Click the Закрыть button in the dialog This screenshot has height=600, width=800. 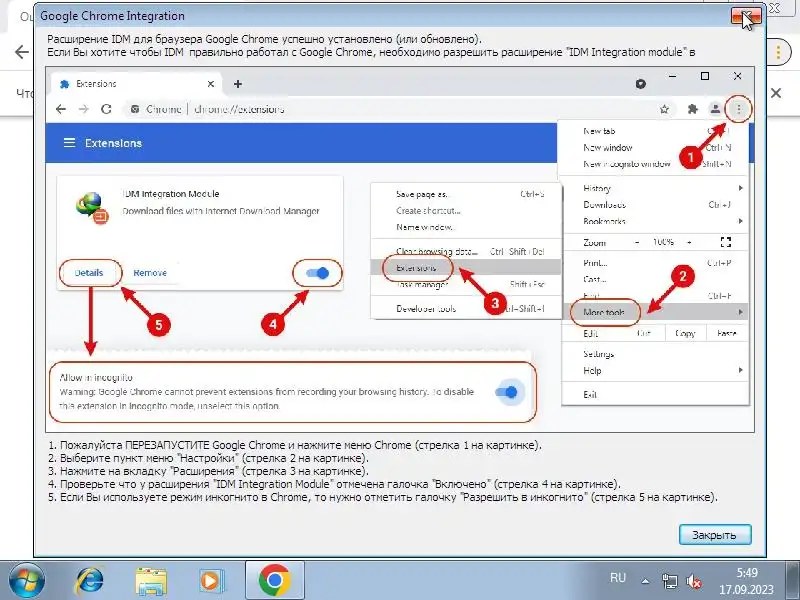click(x=715, y=535)
